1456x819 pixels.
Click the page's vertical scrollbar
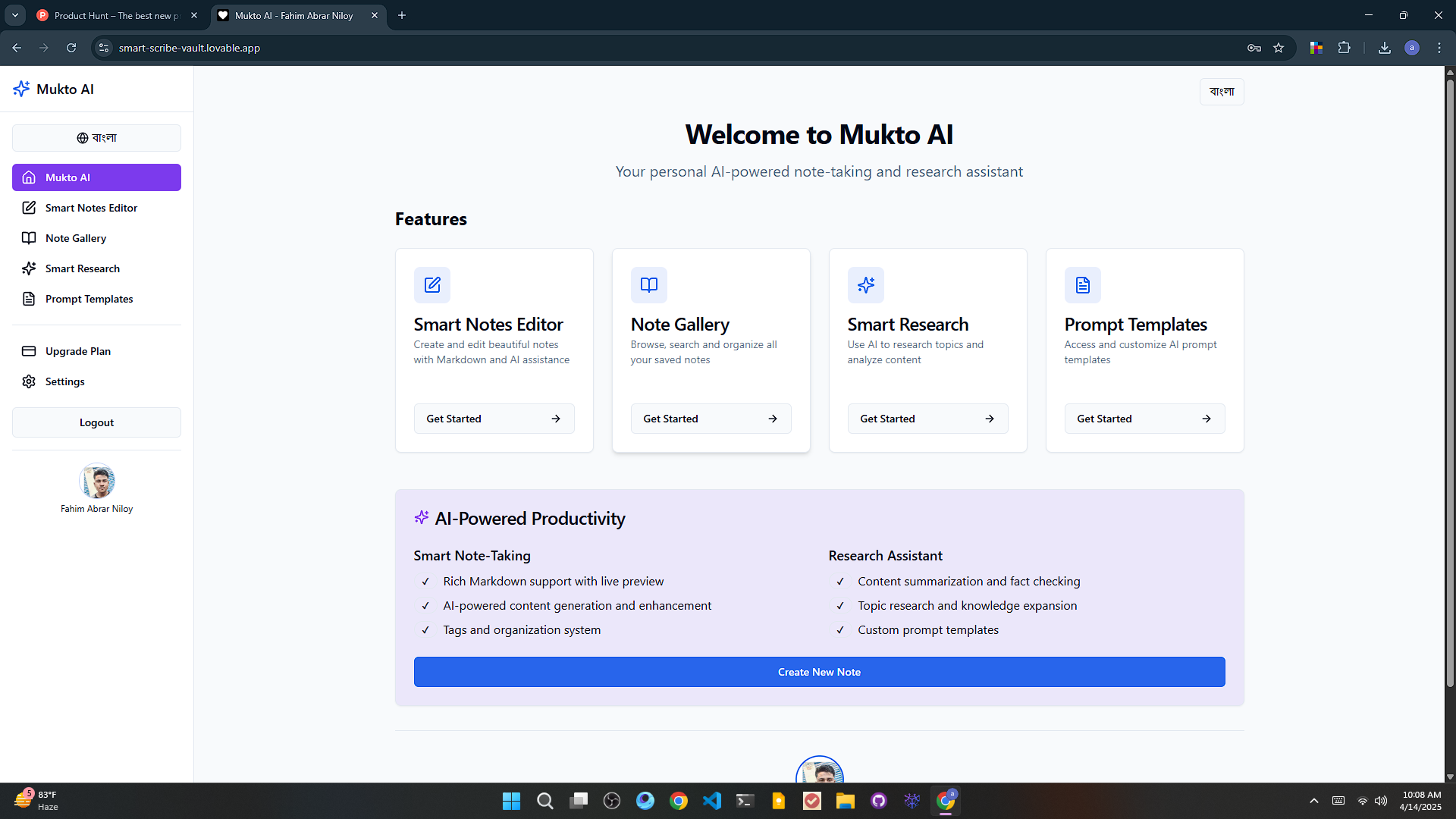(x=1450, y=379)
